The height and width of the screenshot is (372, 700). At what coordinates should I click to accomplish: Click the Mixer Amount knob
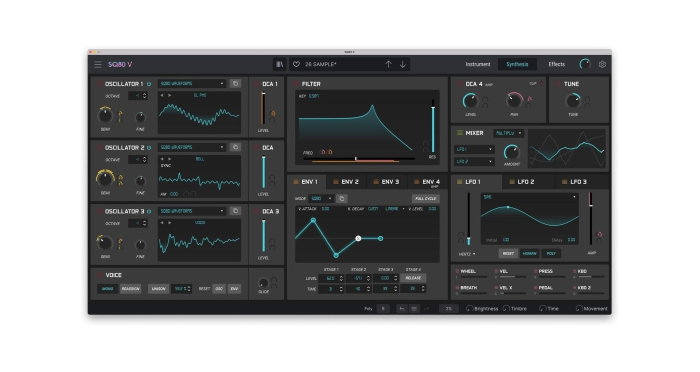point(512,152)
